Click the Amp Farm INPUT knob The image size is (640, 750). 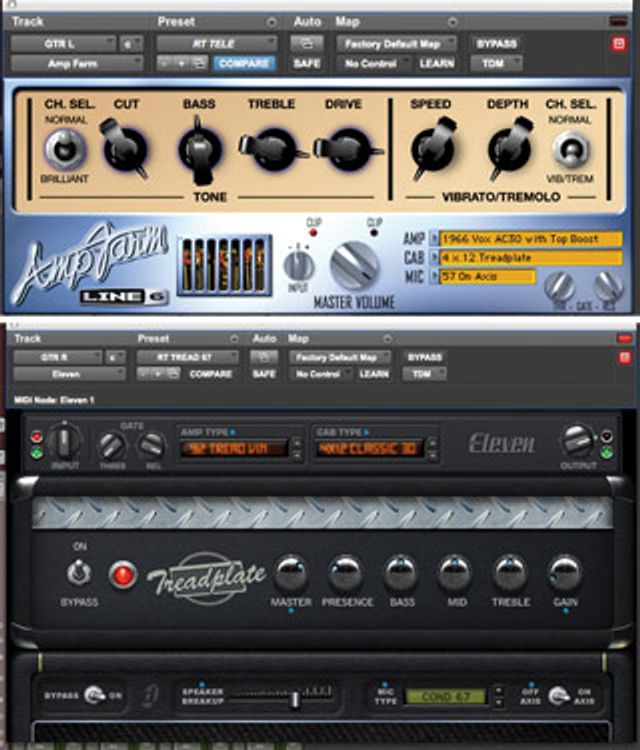(x=298, y=266)
